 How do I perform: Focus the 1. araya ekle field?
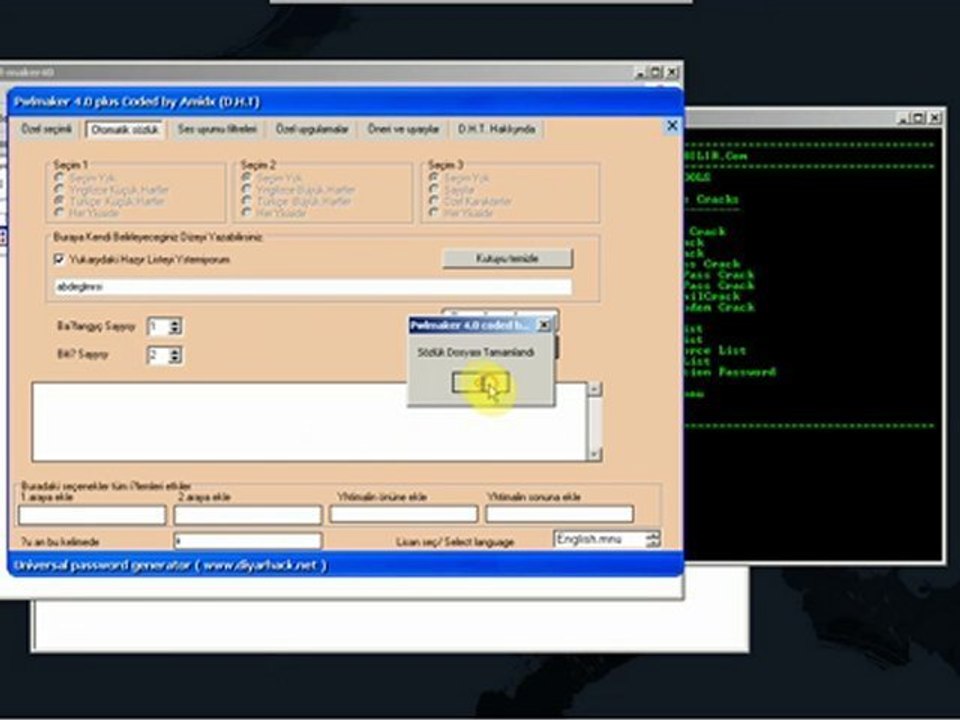92,514
